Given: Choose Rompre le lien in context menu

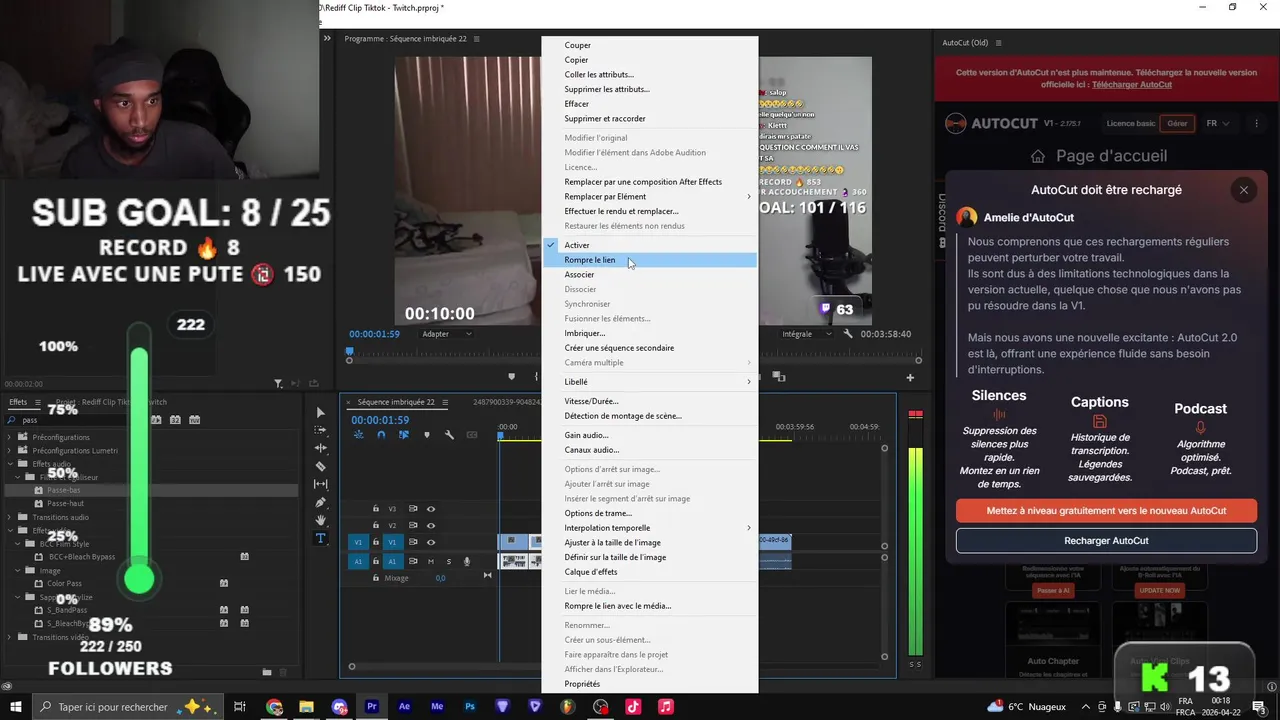Looking at the screenshot, I should click(650, 260).
